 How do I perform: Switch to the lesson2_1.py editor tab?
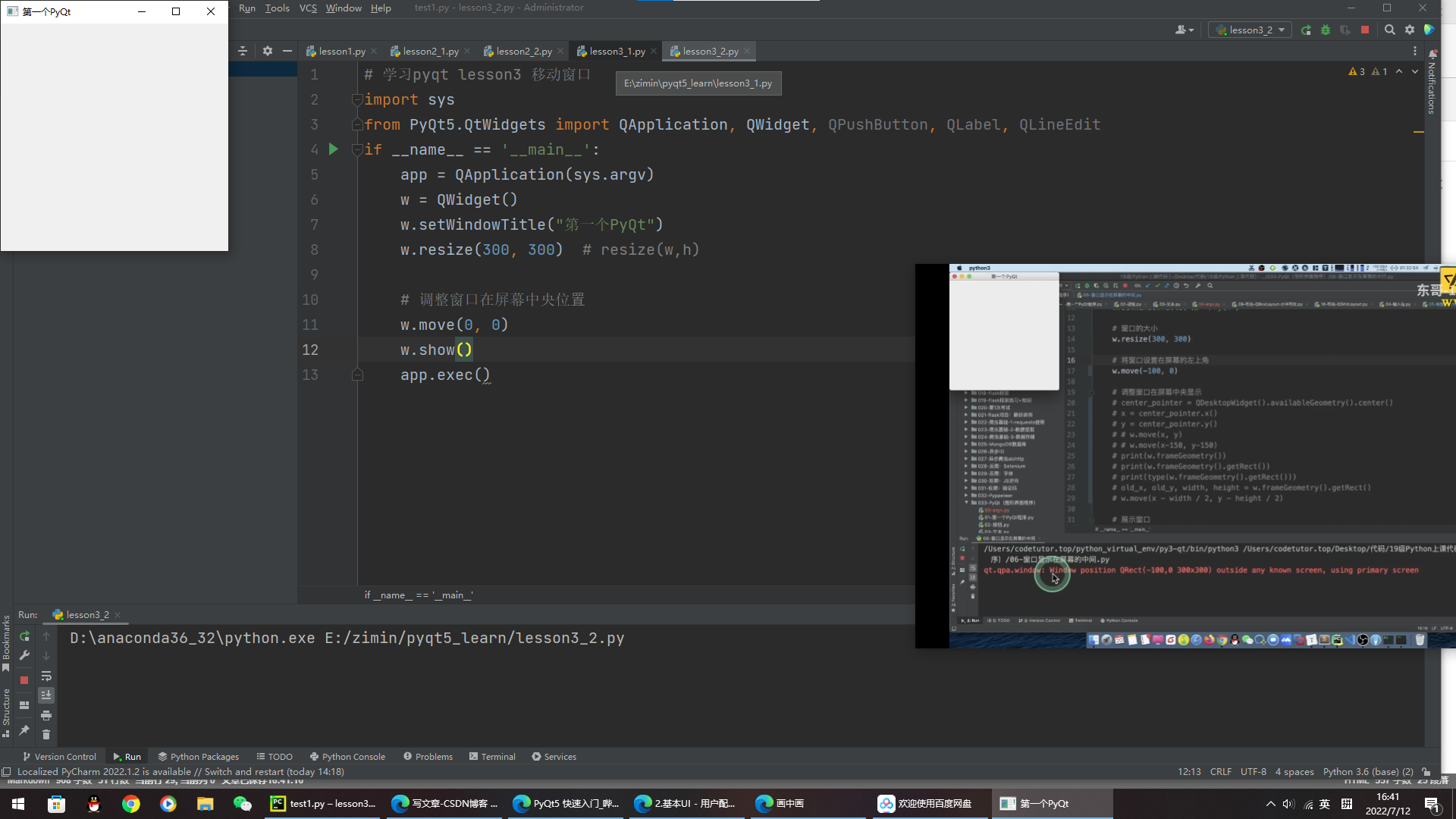pyautogui.click(x=428, y=51)
